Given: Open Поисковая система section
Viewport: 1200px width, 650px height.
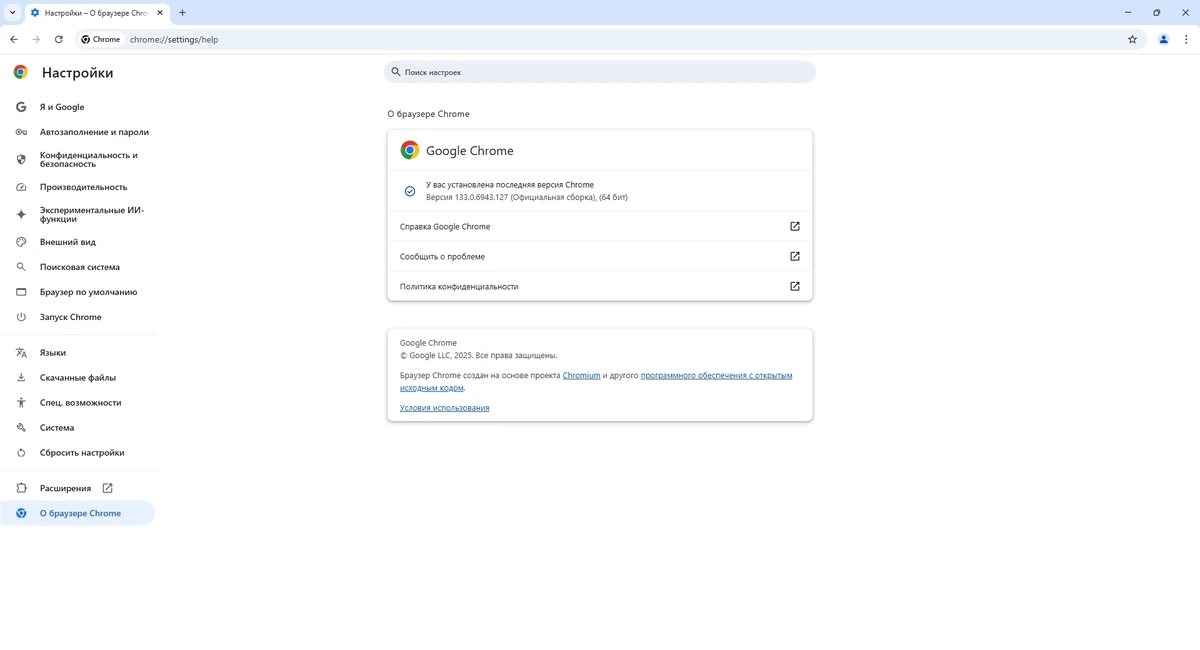Looking at the screenshot, I should (78, 267).
